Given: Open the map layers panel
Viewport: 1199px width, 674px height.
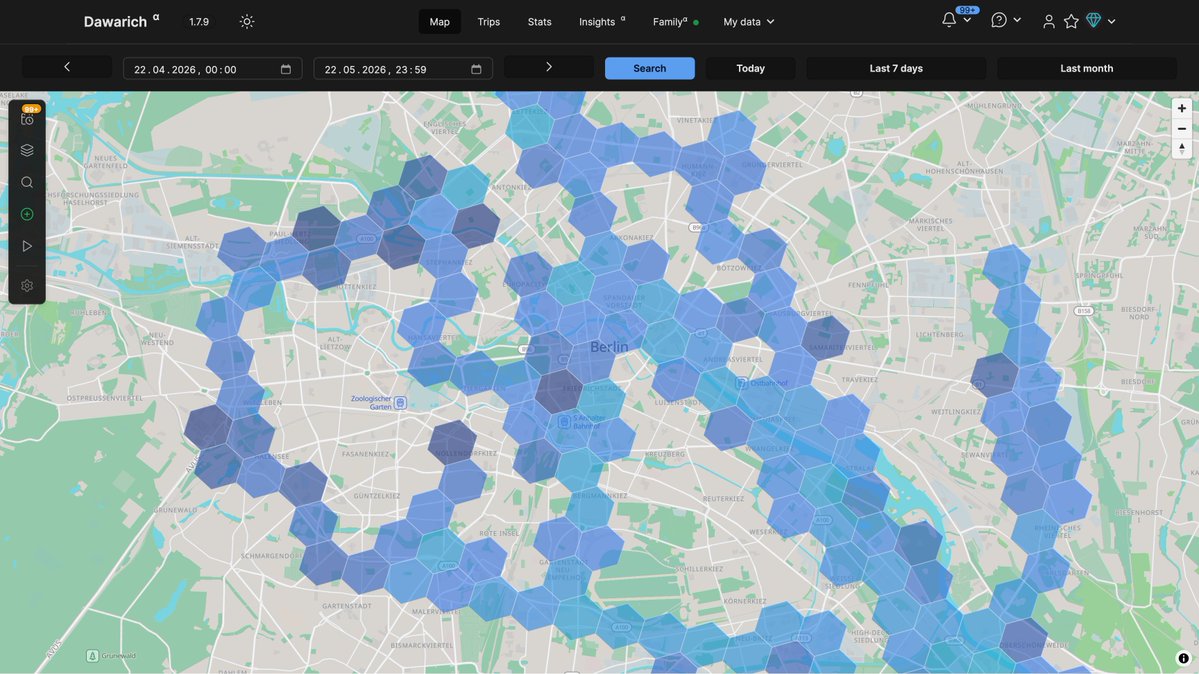Looking at the screenshot, I should (x=27, y=151).
